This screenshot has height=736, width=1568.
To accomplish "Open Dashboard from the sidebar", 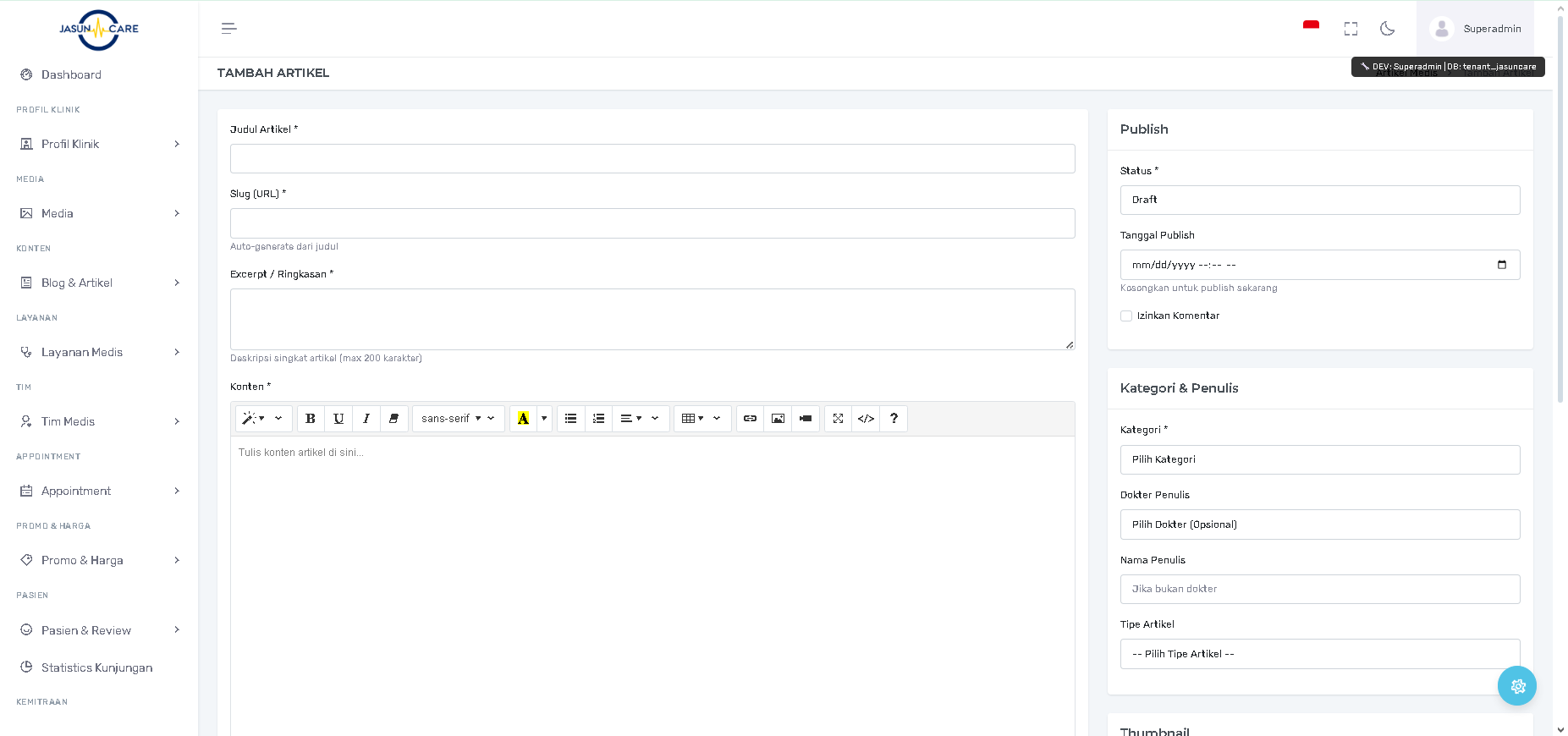I will pos(71,74).
